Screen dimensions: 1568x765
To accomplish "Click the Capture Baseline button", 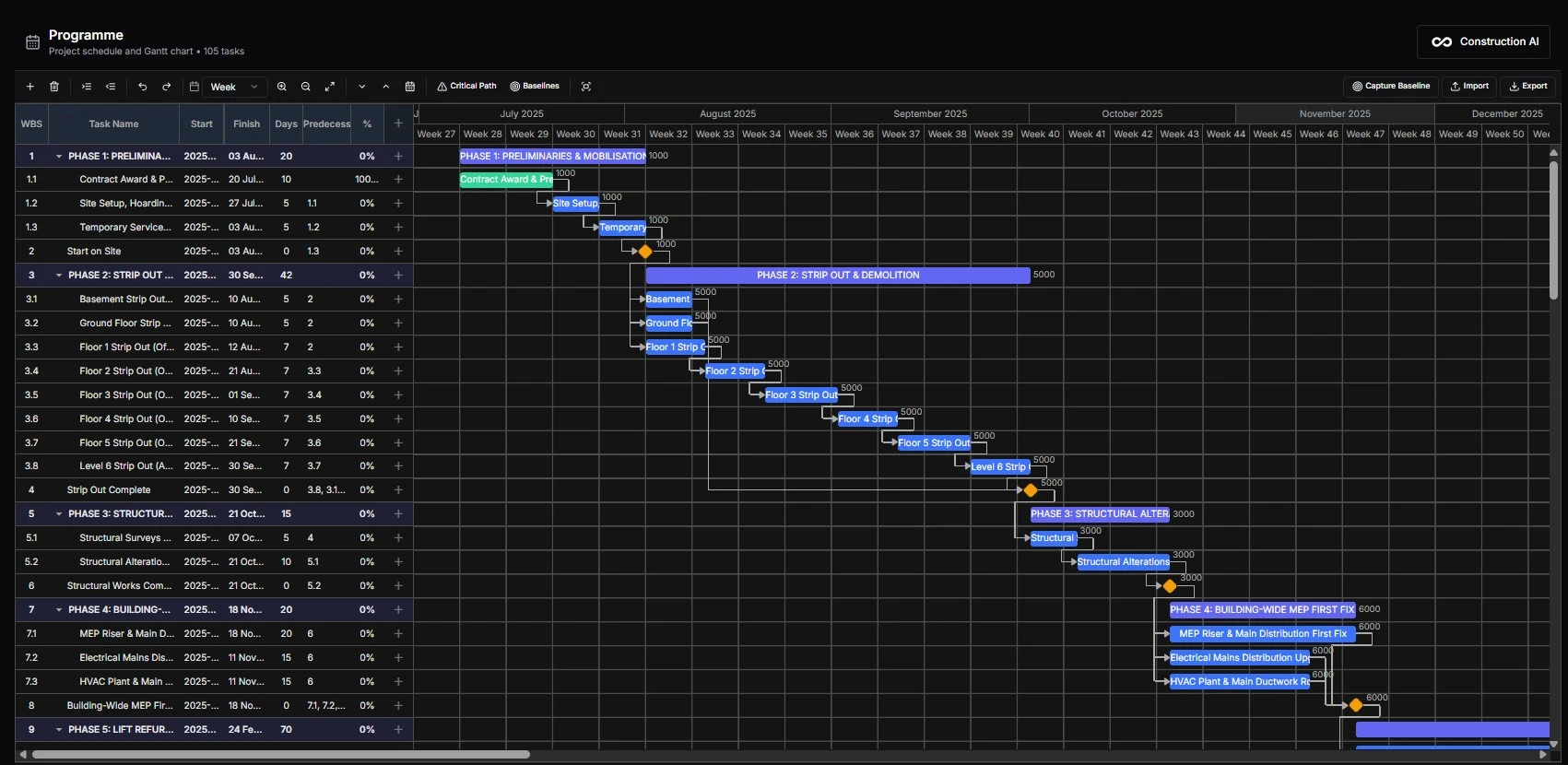I will 1391,86.
